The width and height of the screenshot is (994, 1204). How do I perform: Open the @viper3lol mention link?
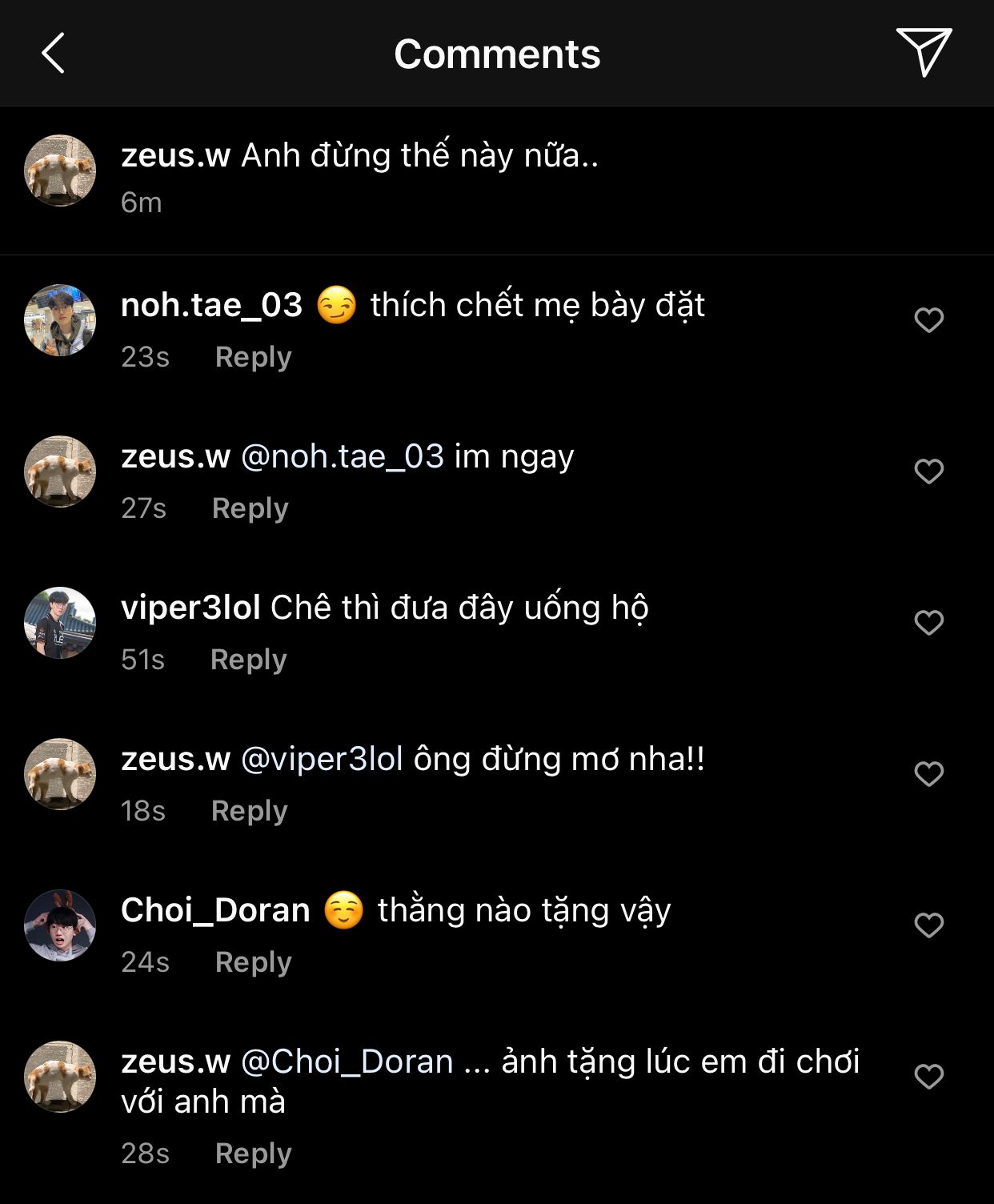pyautogui.click(x=322, y=759)
